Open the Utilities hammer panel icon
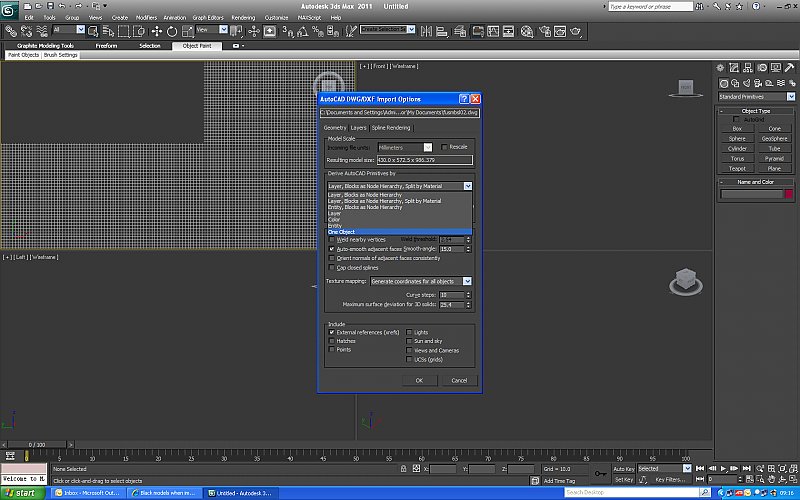800x500 pixels. tap(789, 67)
